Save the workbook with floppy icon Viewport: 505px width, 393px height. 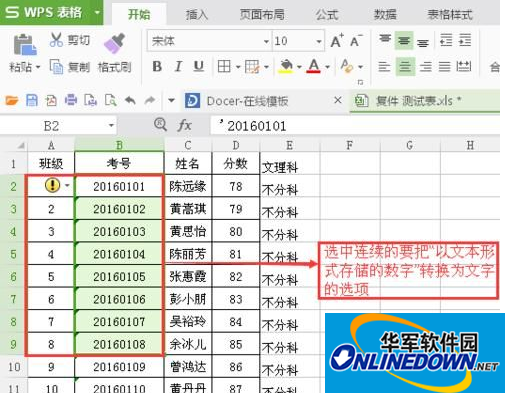click(x=32, y=100)
